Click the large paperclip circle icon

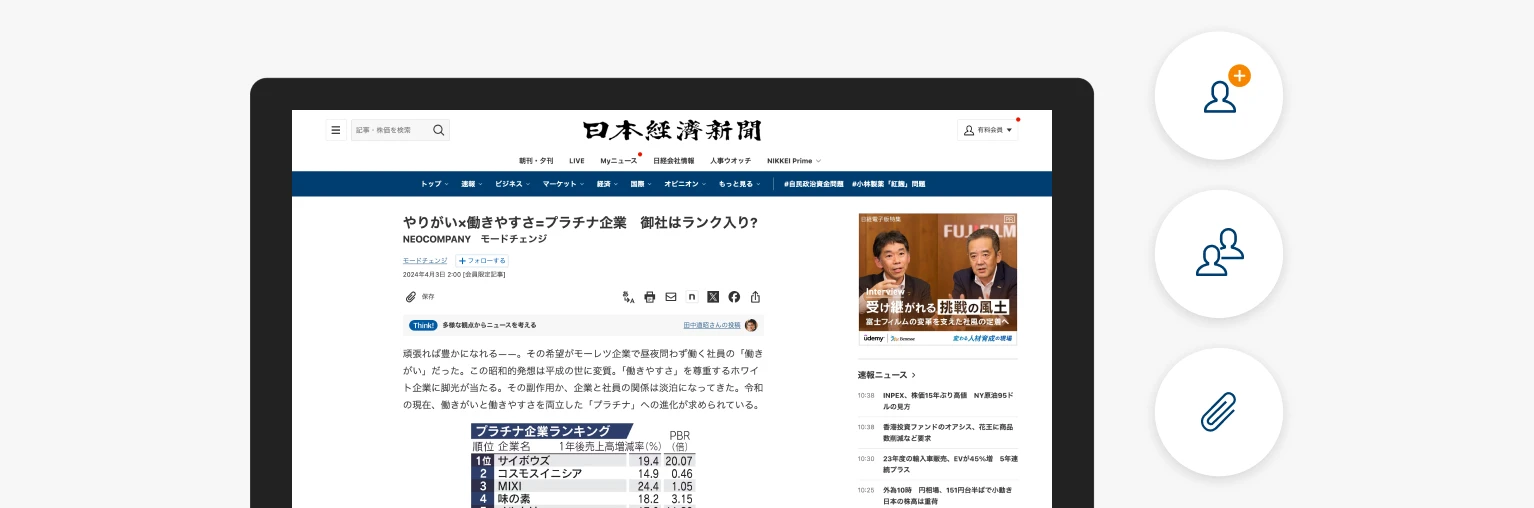click(1218, 412)
